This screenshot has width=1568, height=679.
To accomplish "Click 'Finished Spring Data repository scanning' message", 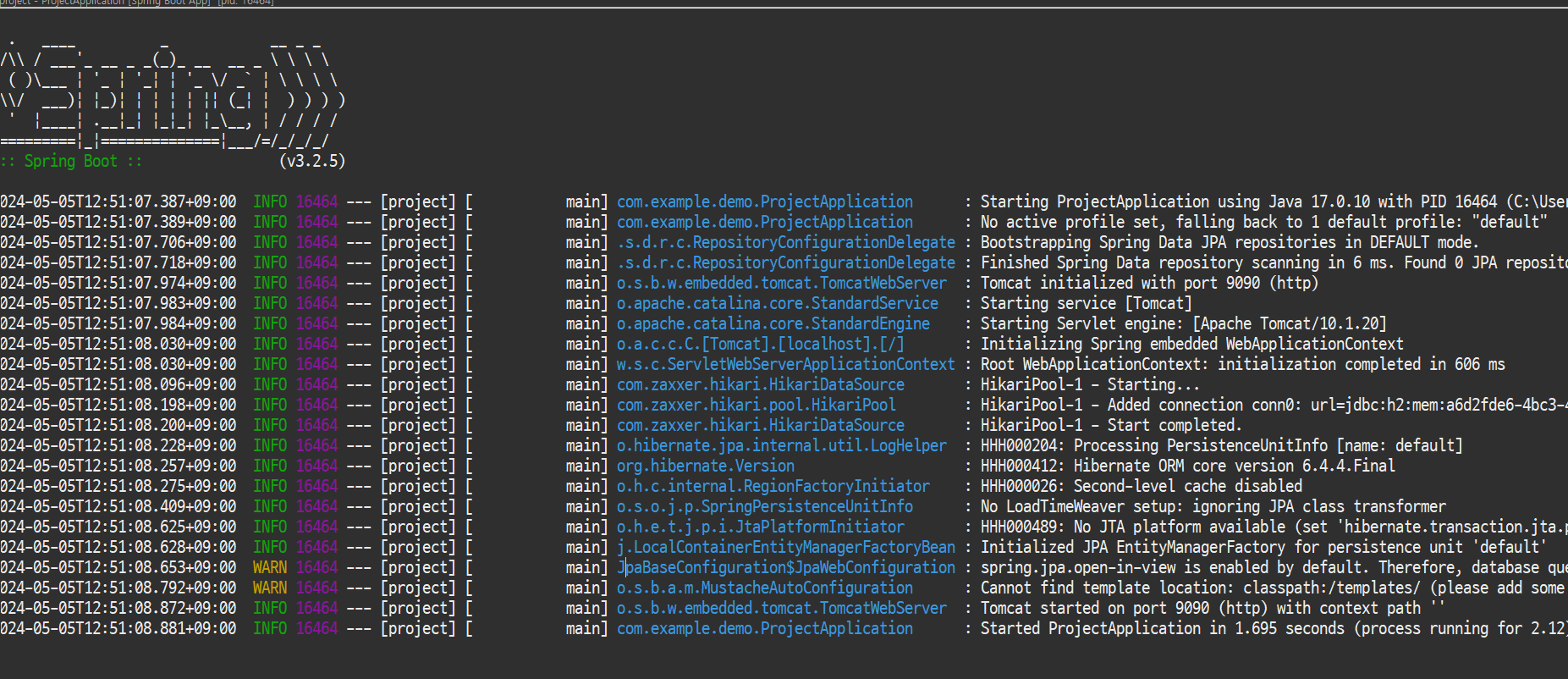I will (1274, 262).
